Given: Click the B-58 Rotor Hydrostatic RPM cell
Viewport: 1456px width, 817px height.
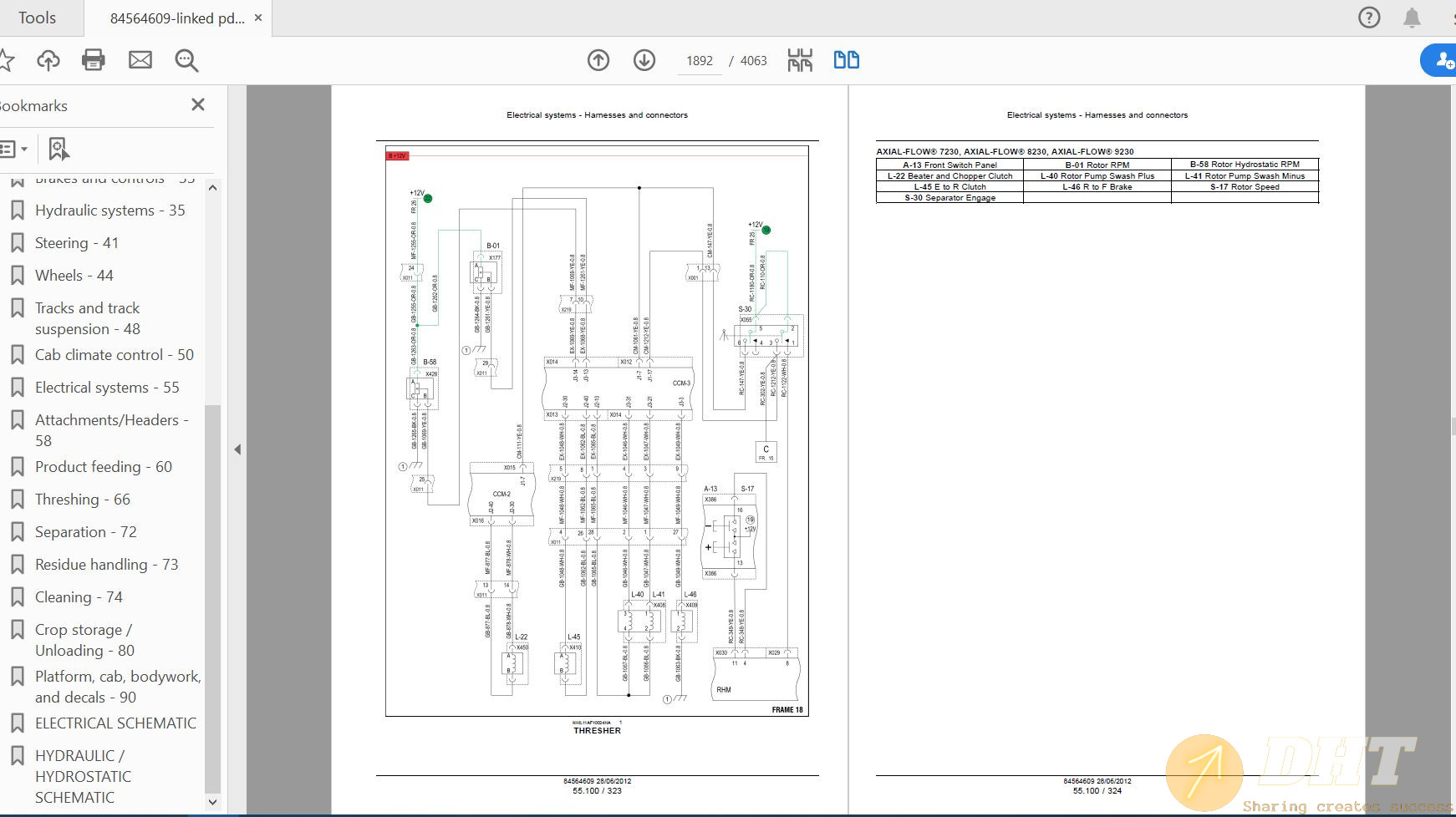Looking at the screenshot, I should pos(1245,165).
